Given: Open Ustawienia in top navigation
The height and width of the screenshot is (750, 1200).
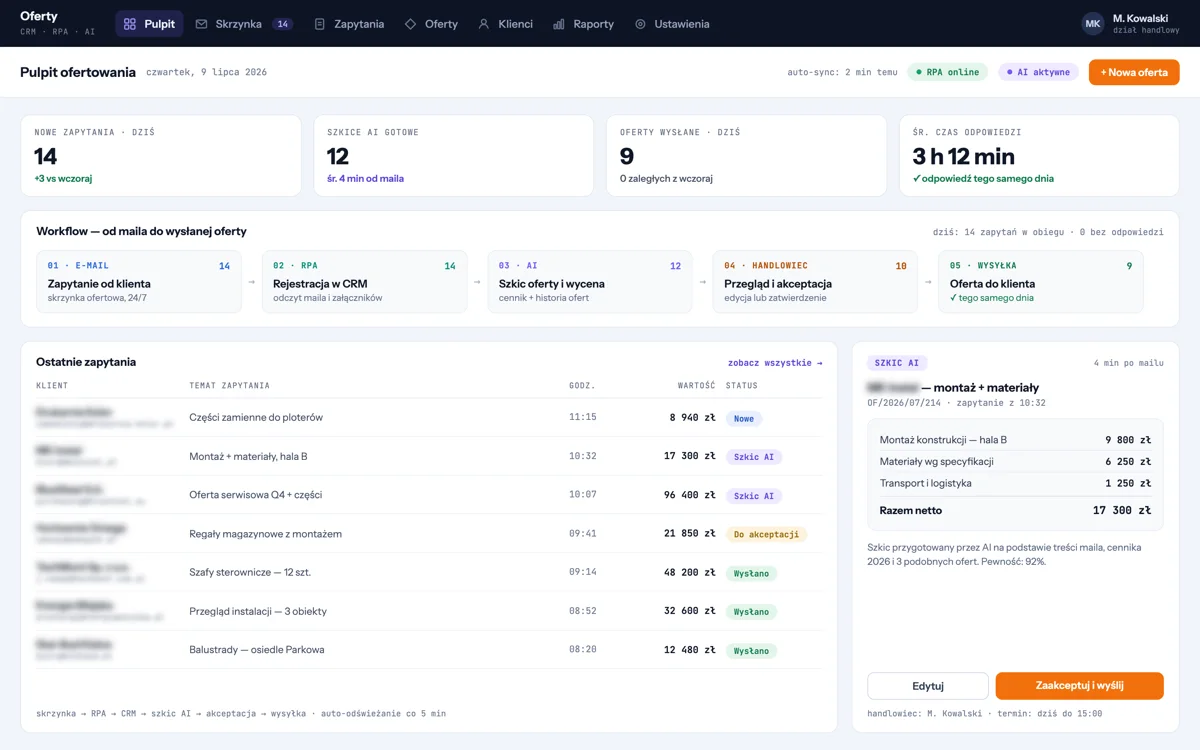Looking at the screenshot, I should tap(672, 24).
